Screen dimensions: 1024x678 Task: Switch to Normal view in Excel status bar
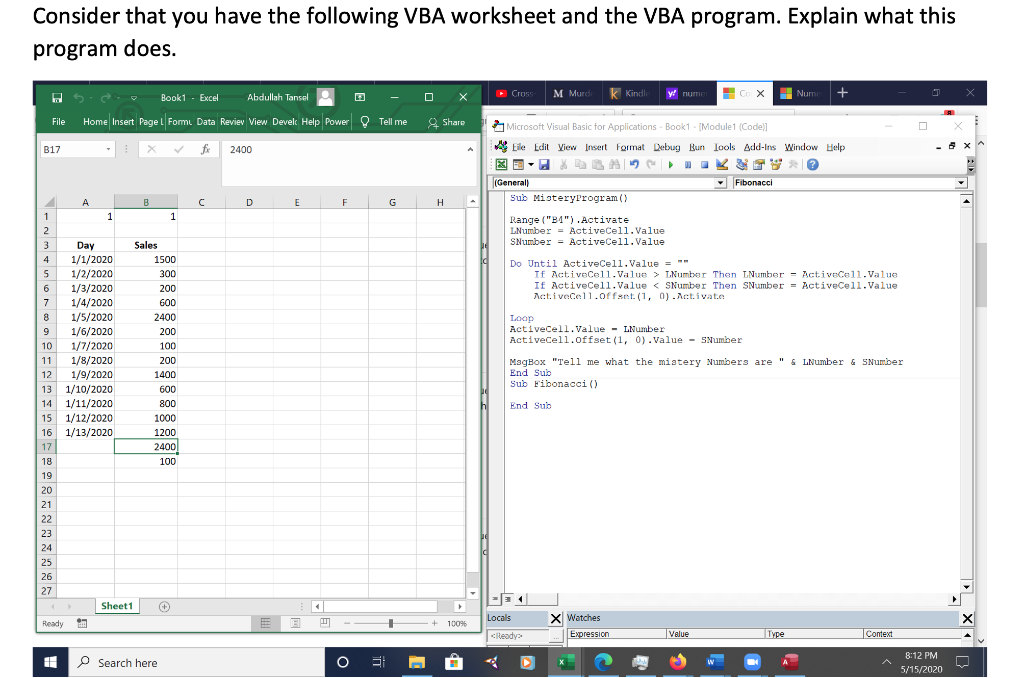[x=266, y=624]
